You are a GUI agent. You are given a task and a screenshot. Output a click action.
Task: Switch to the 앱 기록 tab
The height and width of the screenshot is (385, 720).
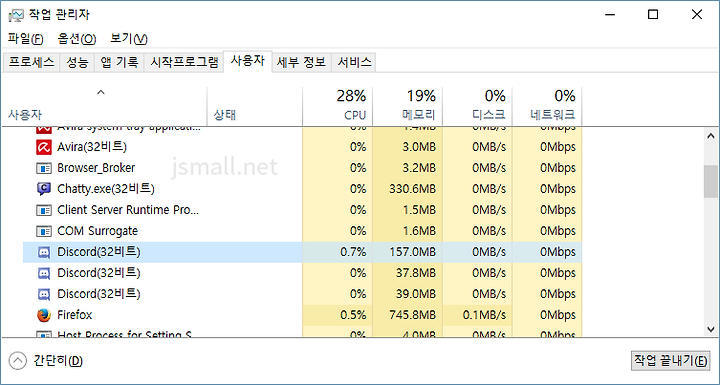pos(119,62)
